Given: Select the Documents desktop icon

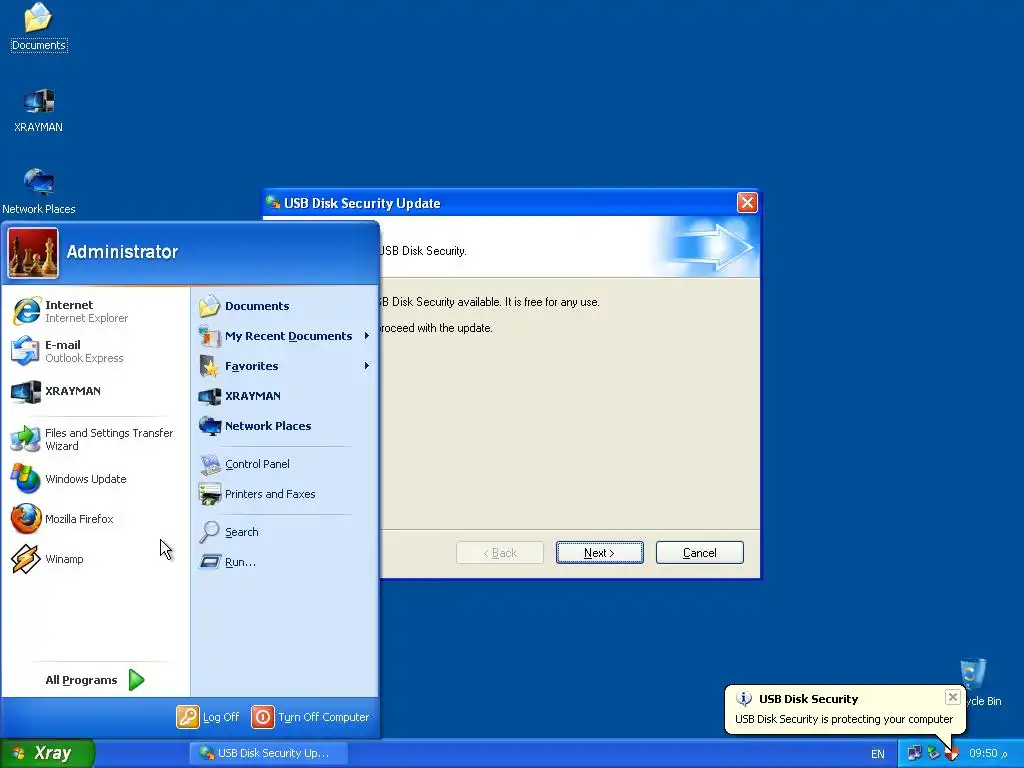Looking at the screenshot, I should 39,27.
